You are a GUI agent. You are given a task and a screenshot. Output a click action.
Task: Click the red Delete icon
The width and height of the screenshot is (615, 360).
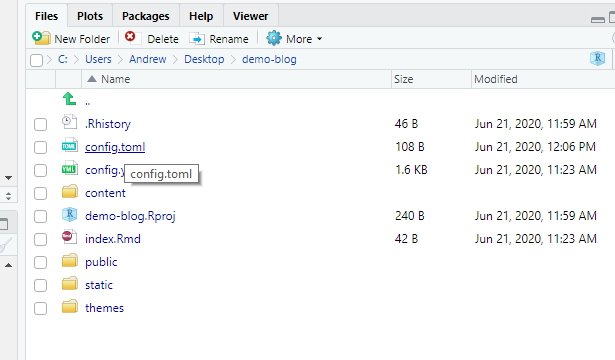pos(130,37)
